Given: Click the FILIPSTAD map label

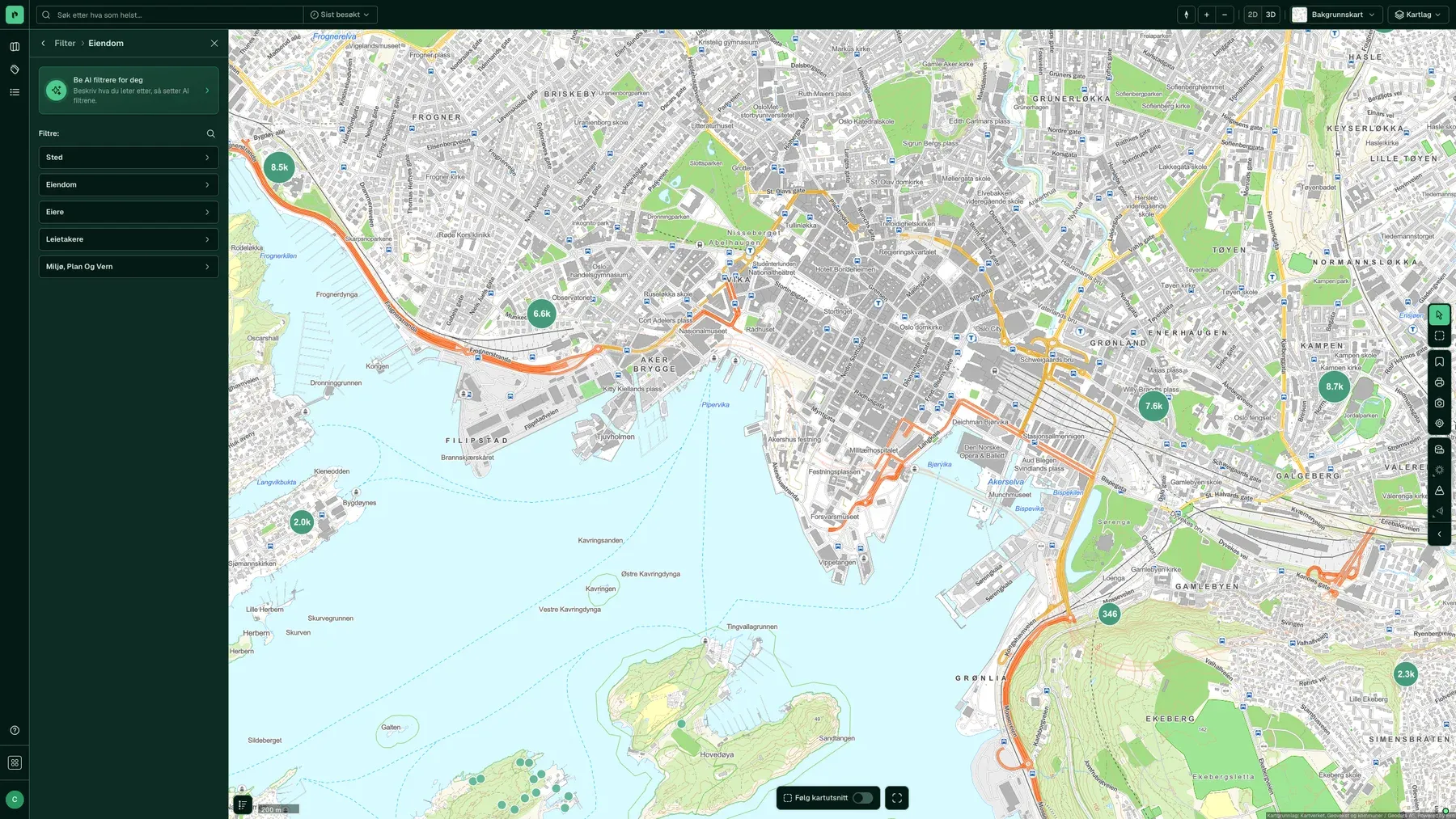Looking at the screenshot, I should coord(477,441).
